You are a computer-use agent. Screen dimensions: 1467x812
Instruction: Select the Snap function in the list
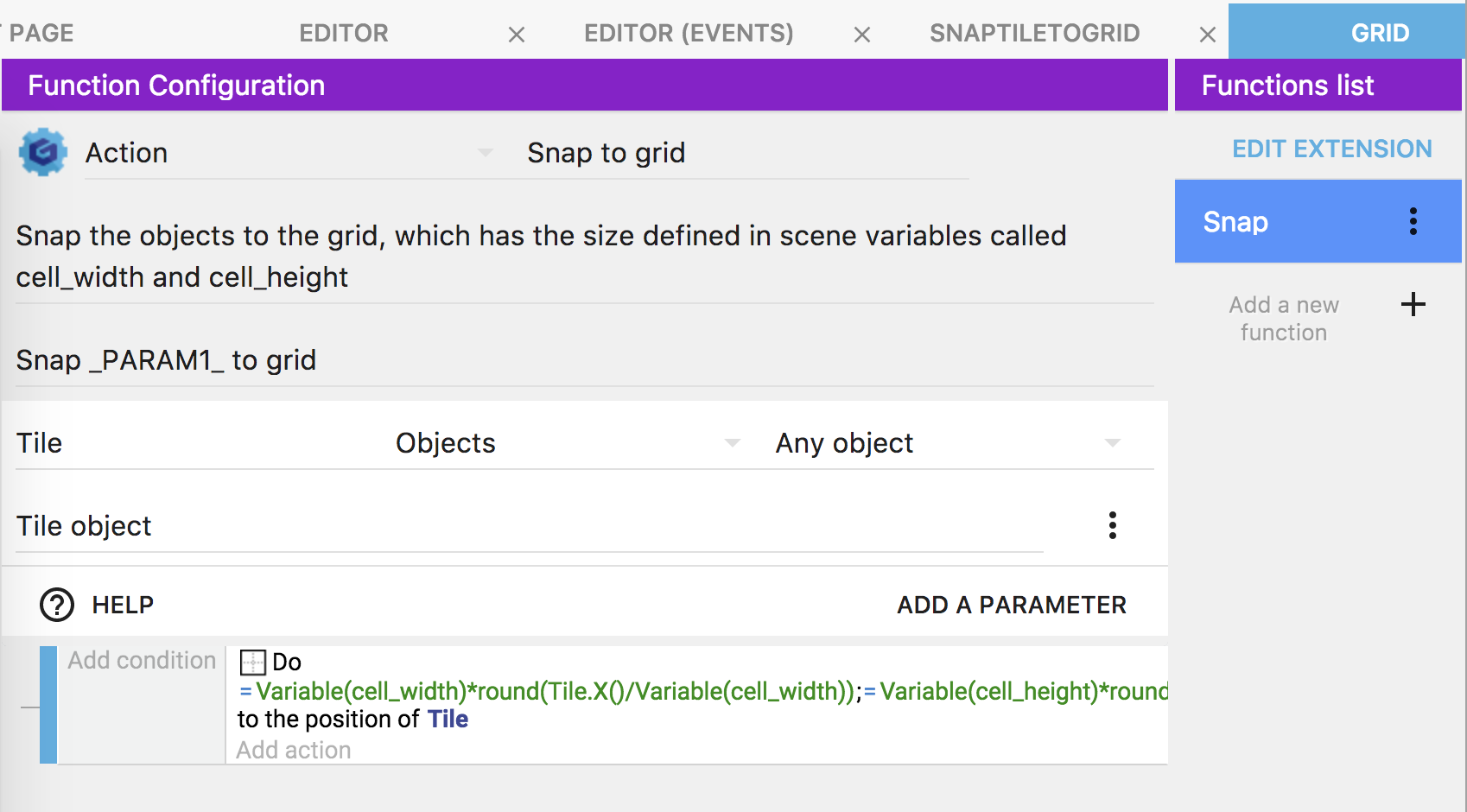point(1279,222)
